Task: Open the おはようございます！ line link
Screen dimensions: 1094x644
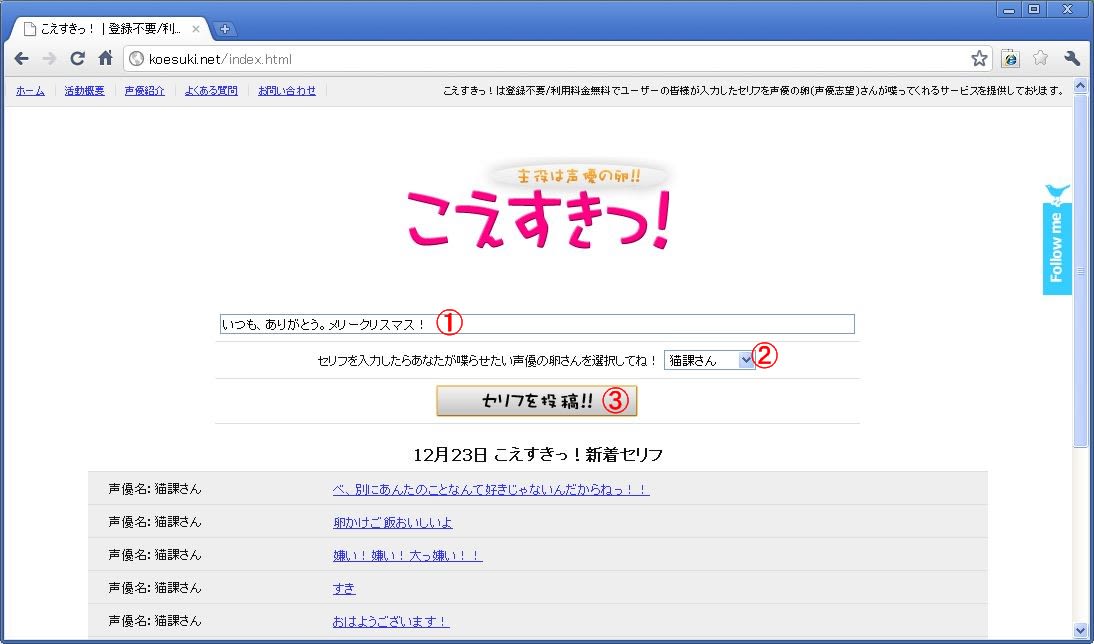Action: coord(391,621)
